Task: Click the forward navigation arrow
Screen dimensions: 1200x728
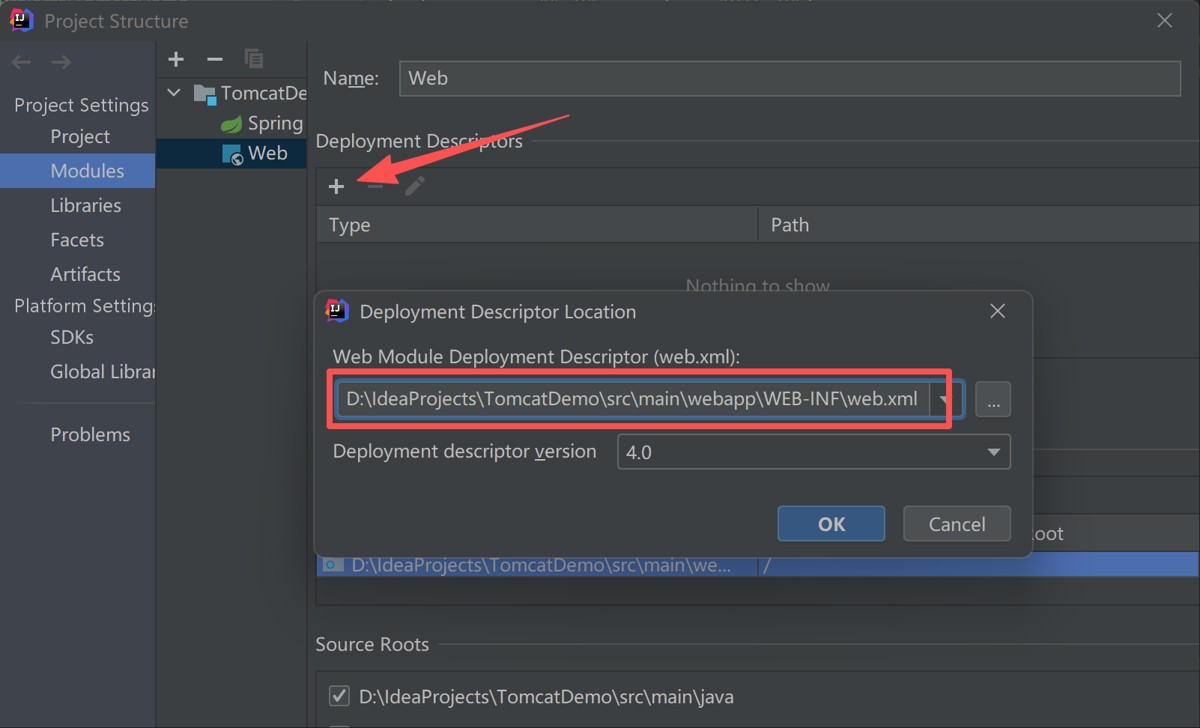Action: pyautogui.click(x=61, y=62)
